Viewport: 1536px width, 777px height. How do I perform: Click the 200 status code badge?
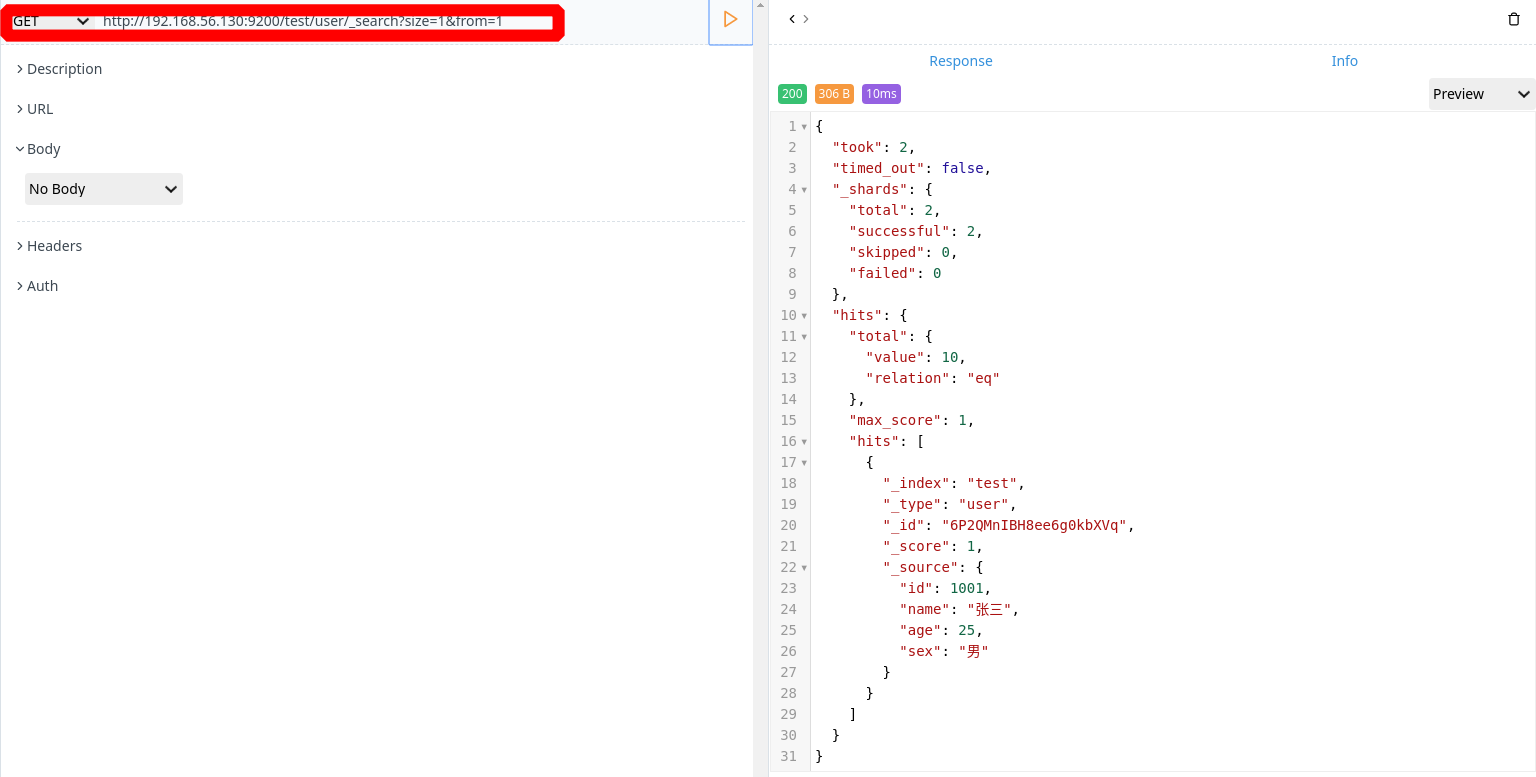click(x=792, y=93)
